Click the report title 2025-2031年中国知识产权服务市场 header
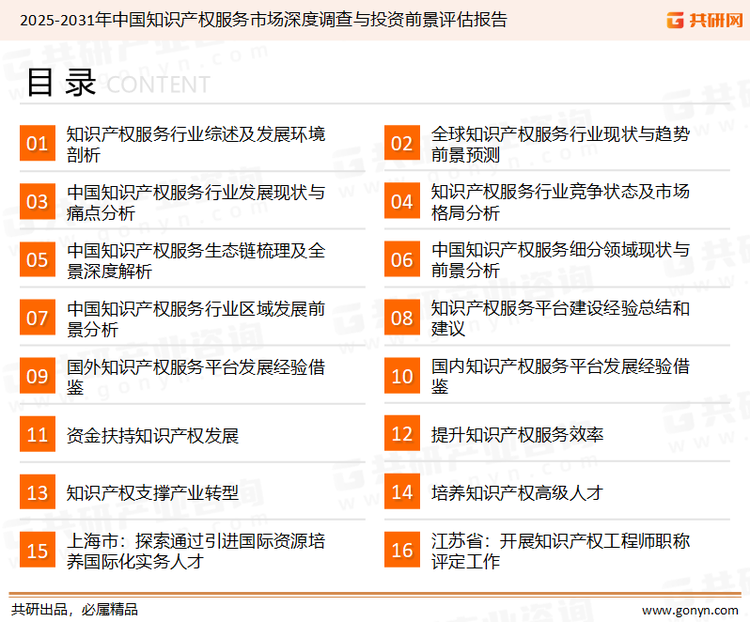 (263, 20)
